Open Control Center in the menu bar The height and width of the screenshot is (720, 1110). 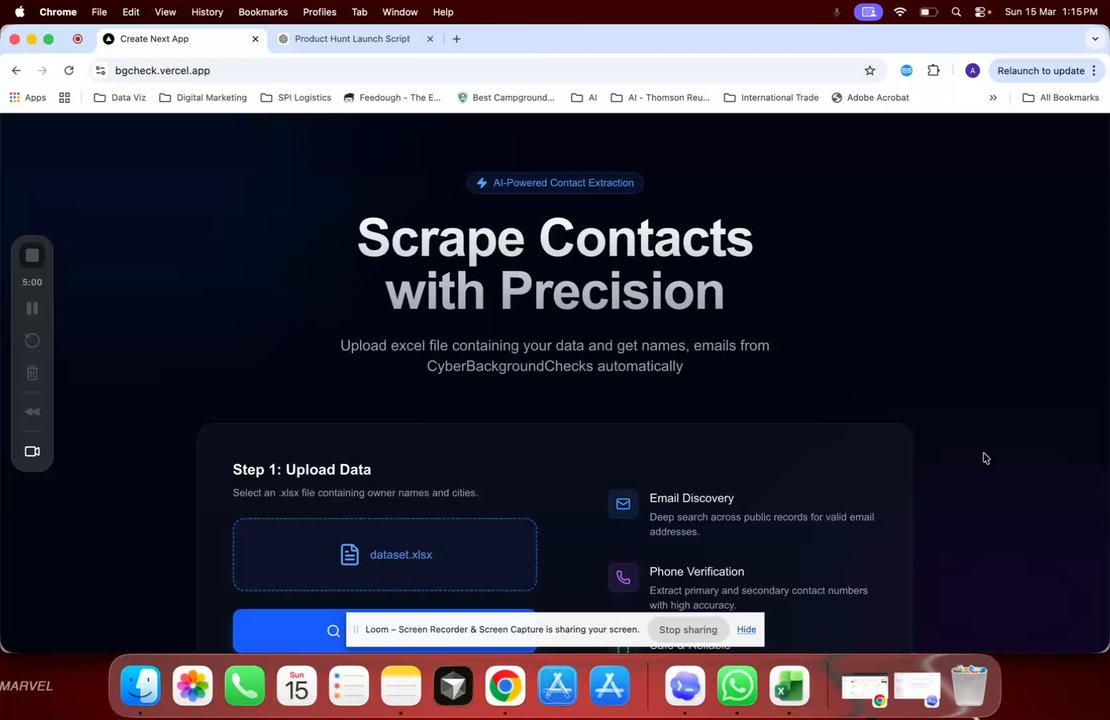(982, 12)
